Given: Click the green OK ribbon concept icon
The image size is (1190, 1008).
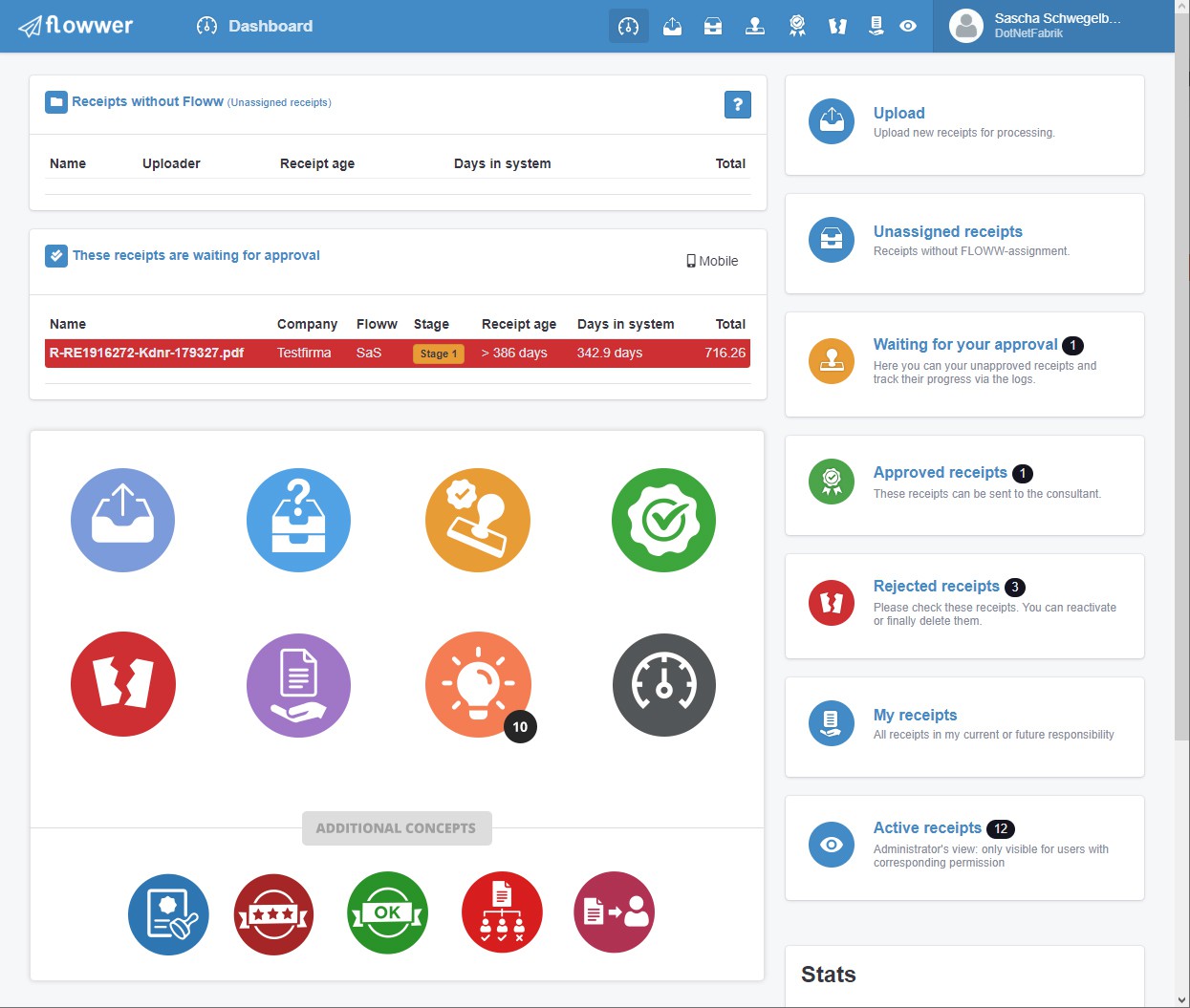Looking at the screenshot, I should [387, 913].
